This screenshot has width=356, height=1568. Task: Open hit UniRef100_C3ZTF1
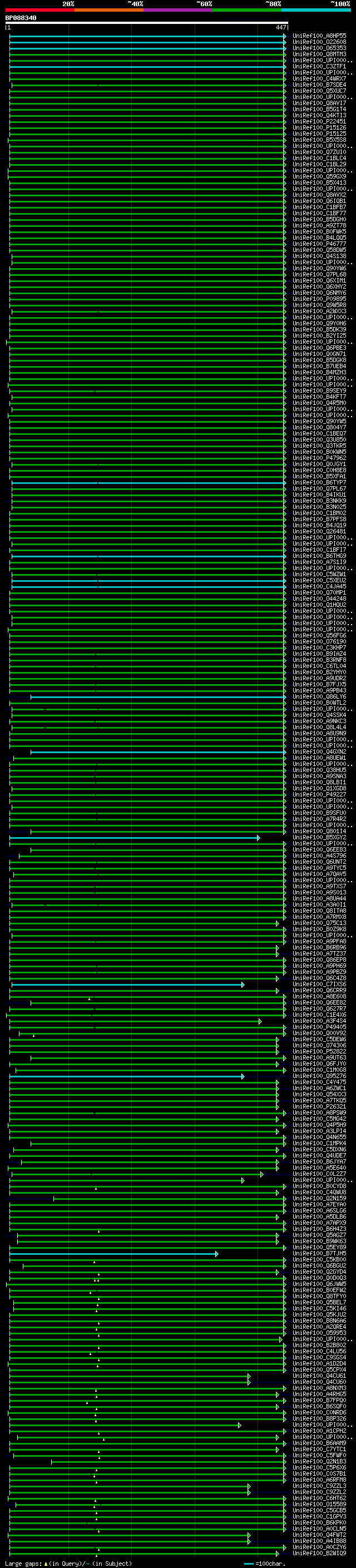319,67
